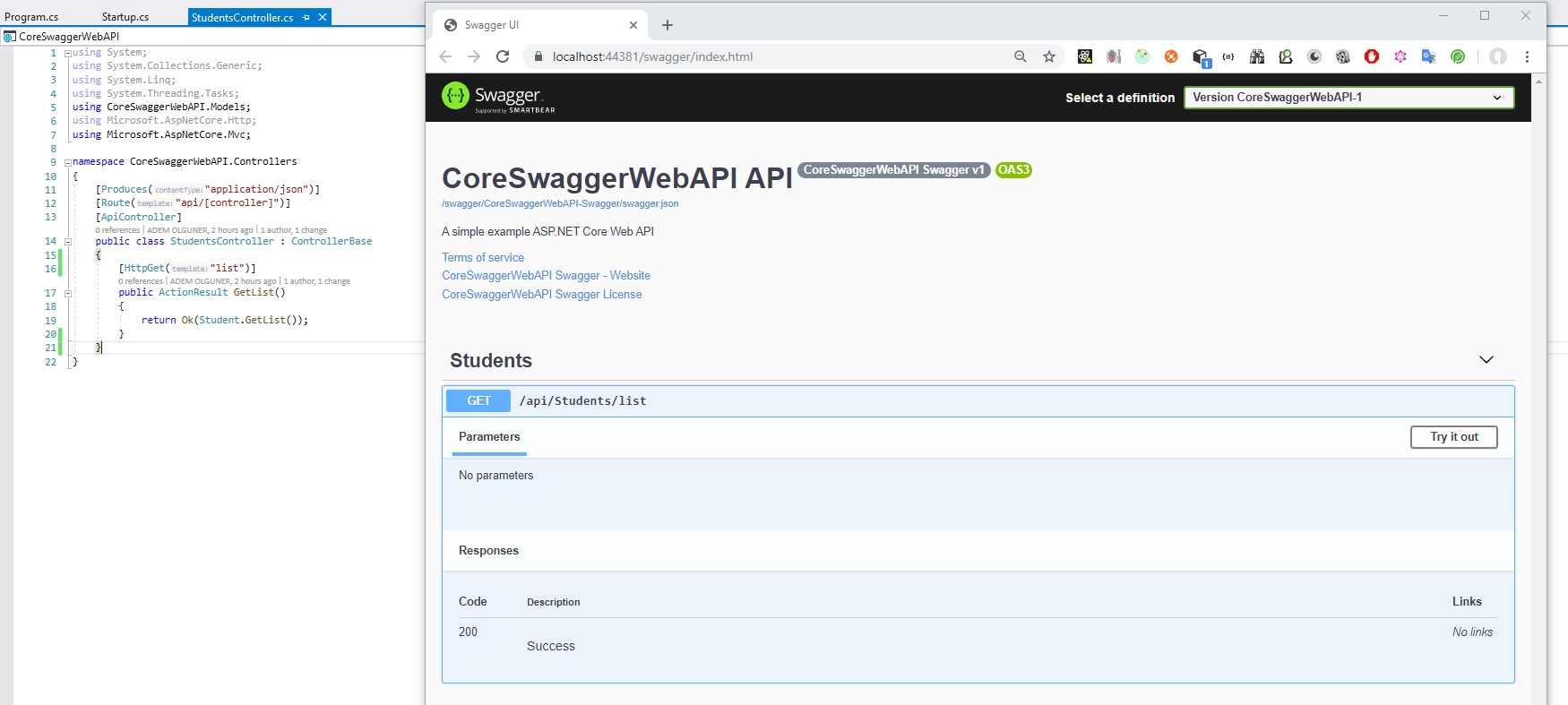Open the swagger.json definition link
The height and width of the screenshot is (705, 1568).
(x=560, y=204)
